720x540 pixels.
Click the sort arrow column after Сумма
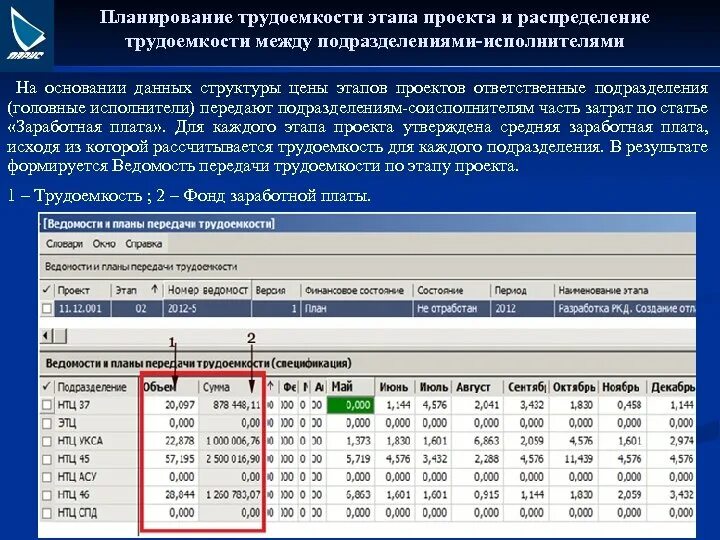(270, 387)
